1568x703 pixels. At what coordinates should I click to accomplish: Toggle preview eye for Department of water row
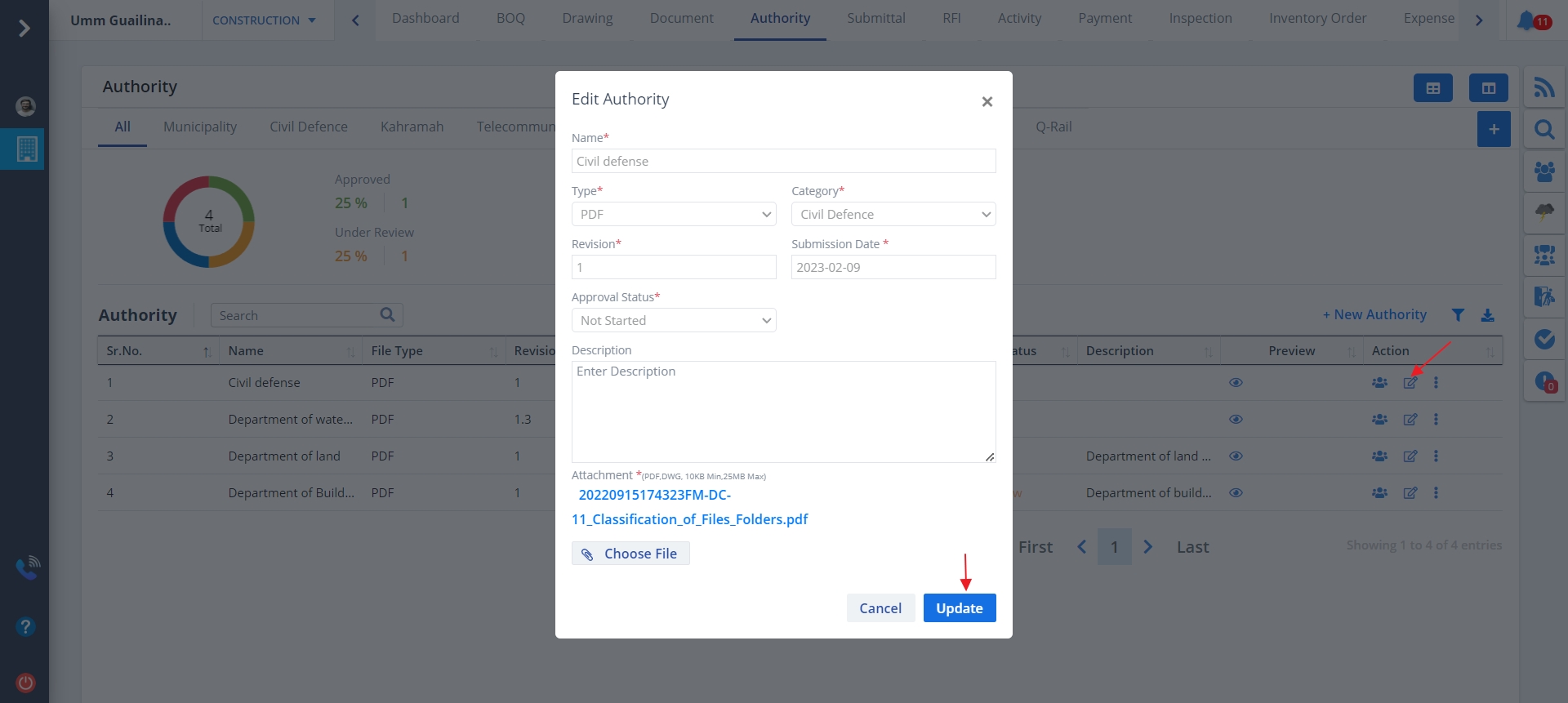[x=1236, y=420]
